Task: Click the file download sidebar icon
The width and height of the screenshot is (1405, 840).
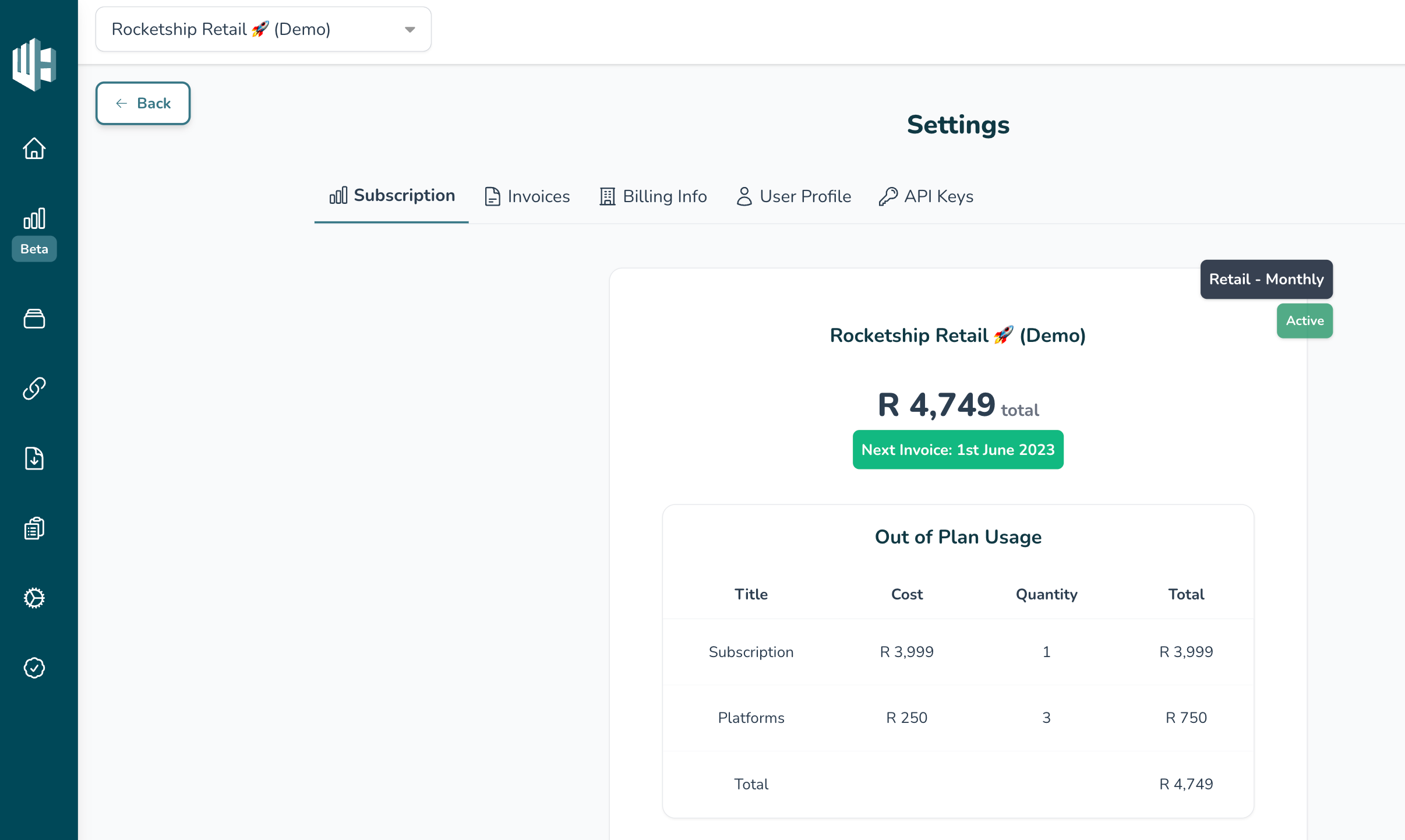Action: click(34, 458)
